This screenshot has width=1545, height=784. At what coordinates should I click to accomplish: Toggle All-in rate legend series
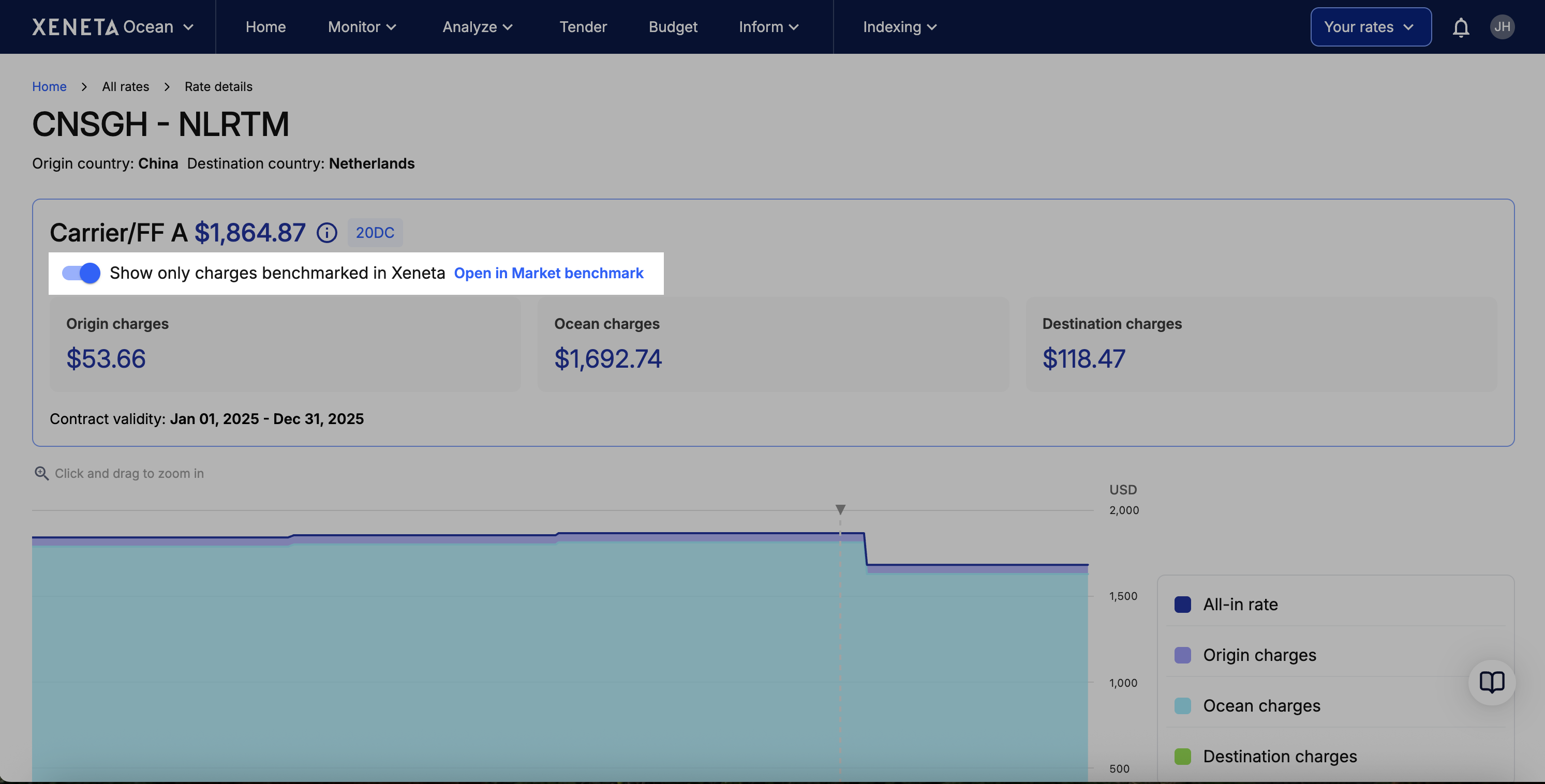[1240, 604]
